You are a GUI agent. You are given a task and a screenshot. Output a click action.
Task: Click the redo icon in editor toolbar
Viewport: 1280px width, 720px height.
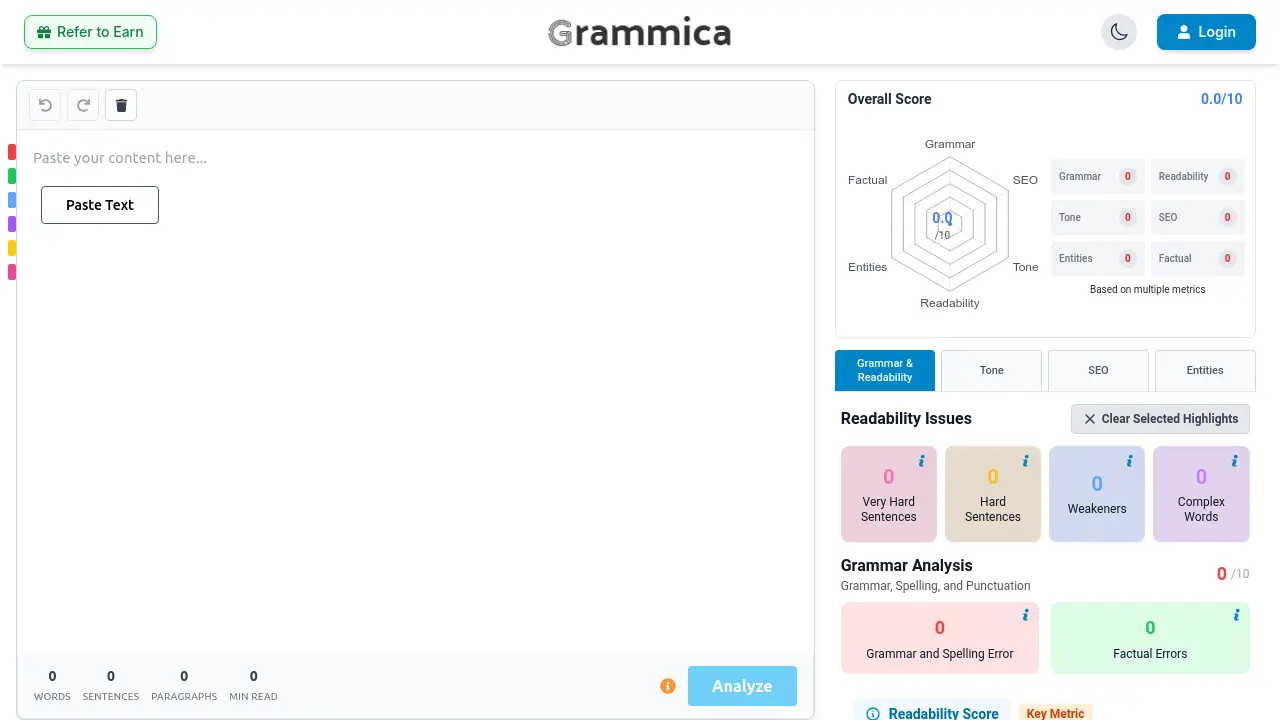[x=83, y=105]
